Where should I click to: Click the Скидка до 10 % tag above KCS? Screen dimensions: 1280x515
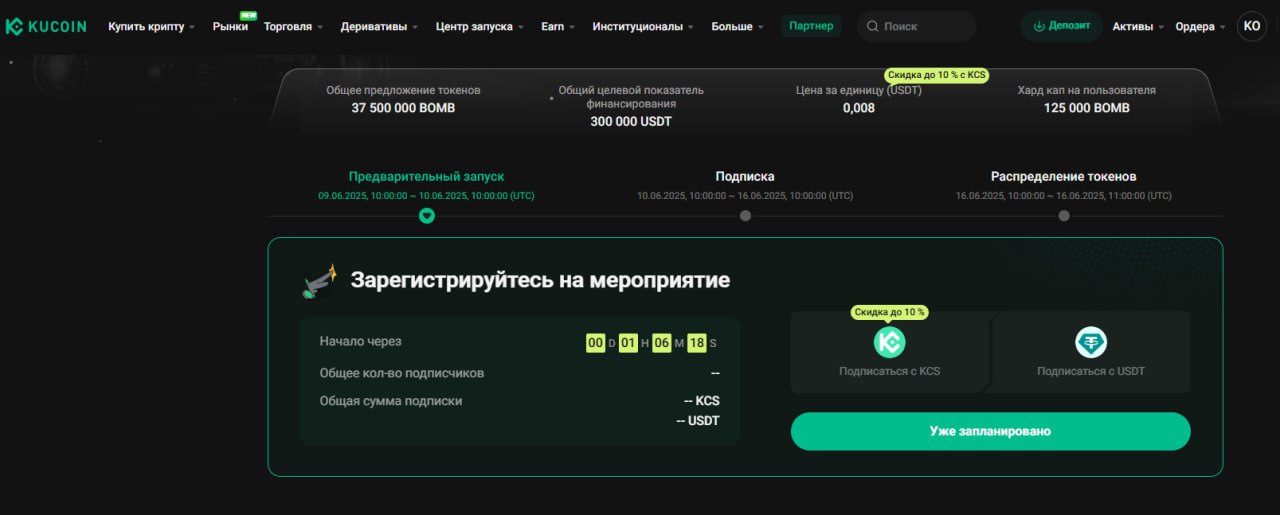point(889,312)
